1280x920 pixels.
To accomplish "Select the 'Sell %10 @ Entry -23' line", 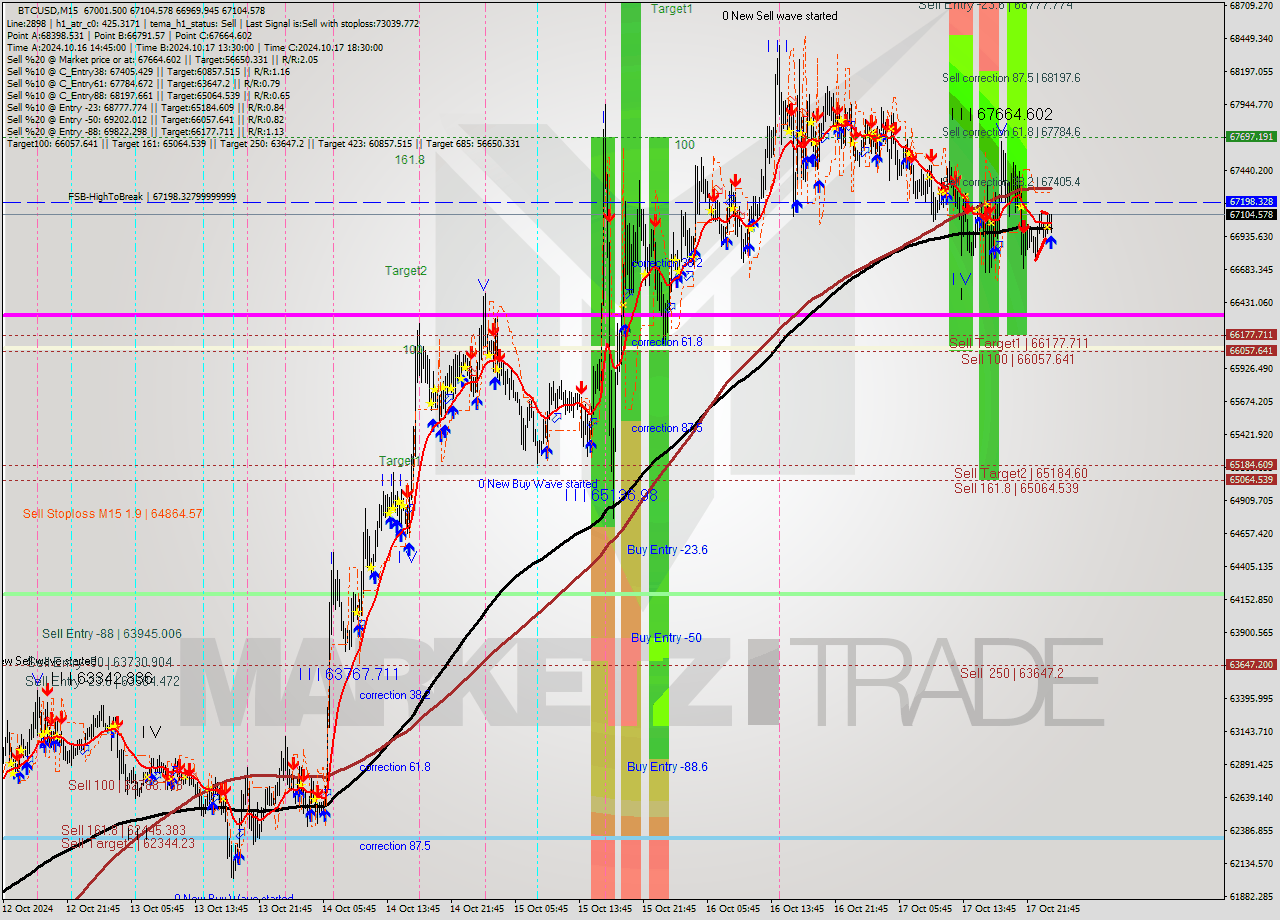I will (145, 107).
